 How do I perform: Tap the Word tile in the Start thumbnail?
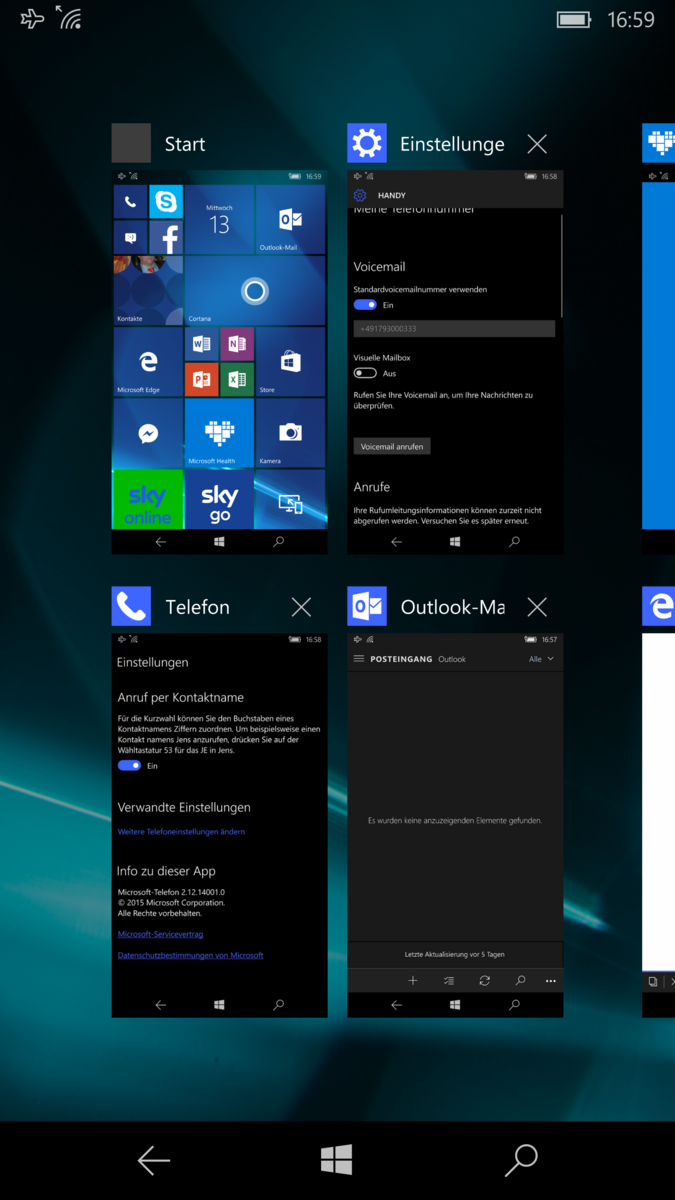[x=201, y=344]
